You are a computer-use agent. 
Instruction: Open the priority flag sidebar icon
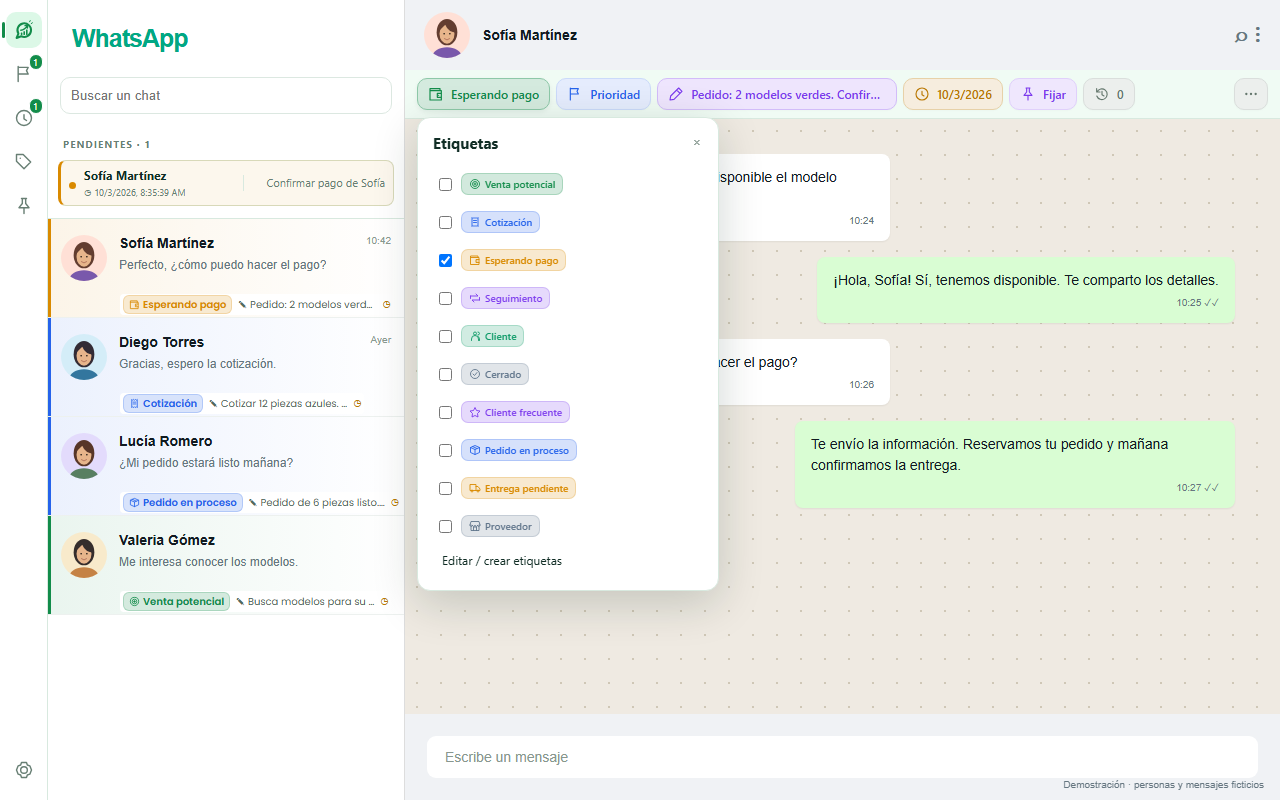(x=24, y=74)
